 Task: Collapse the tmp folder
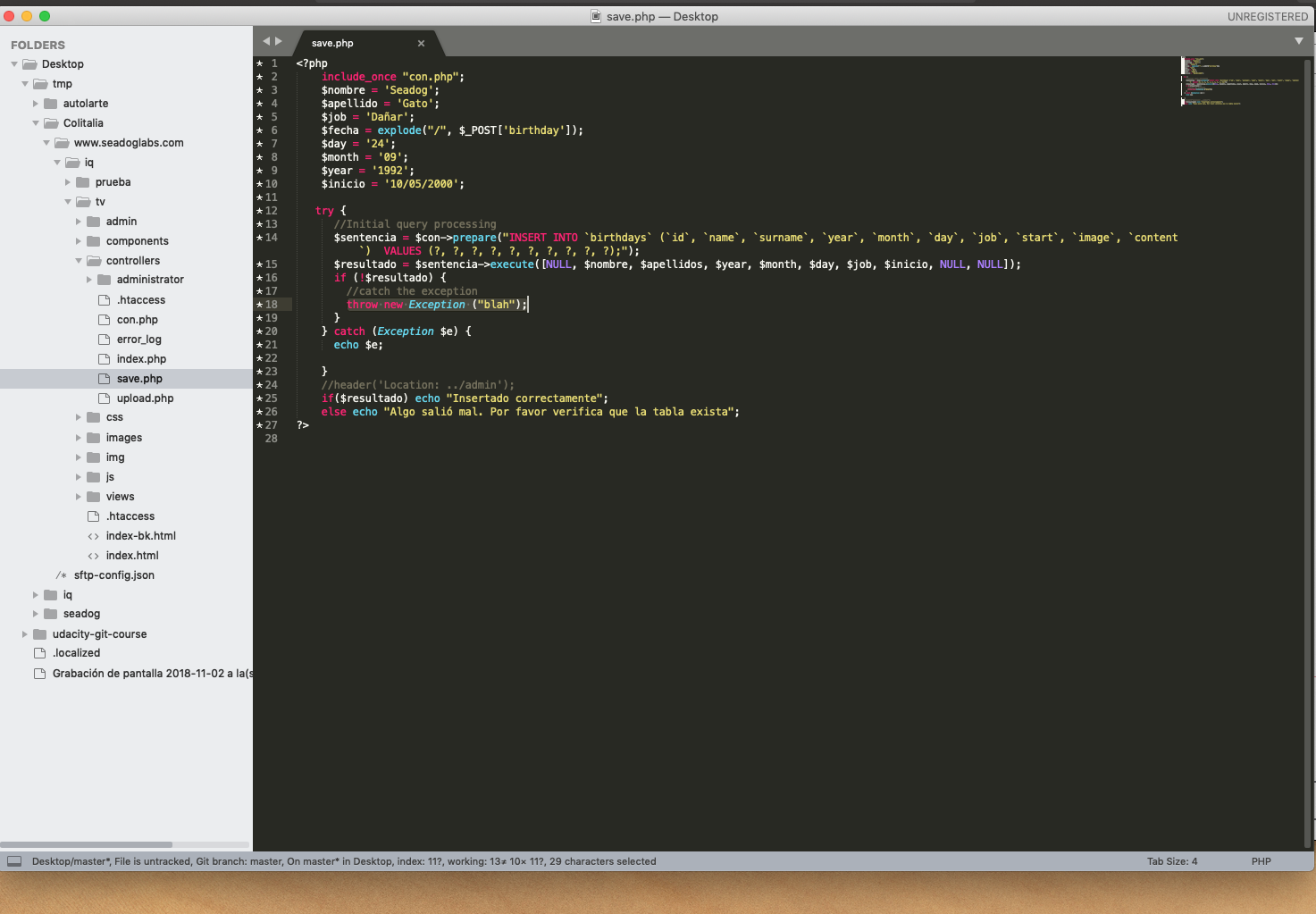point(25,84)
